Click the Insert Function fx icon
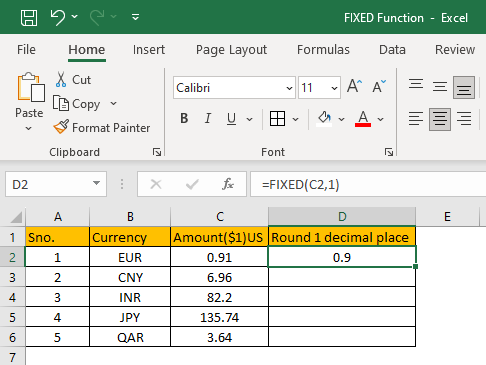 [228, 184]
